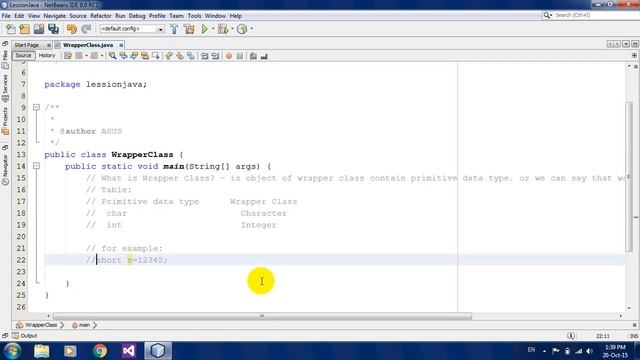Click the WrapperClass breadcrumb

(37, 325)
